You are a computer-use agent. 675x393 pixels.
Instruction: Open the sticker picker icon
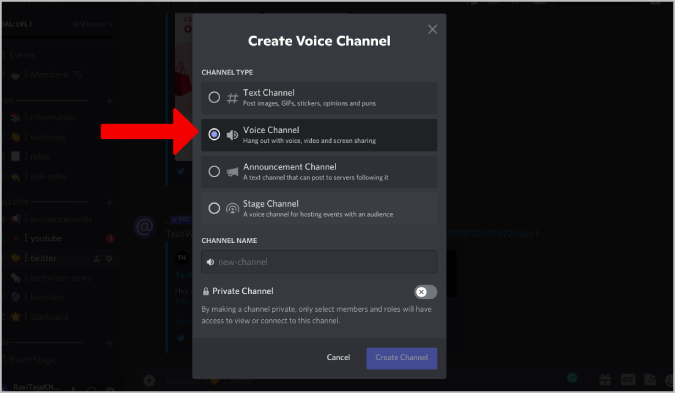[650, 379]
